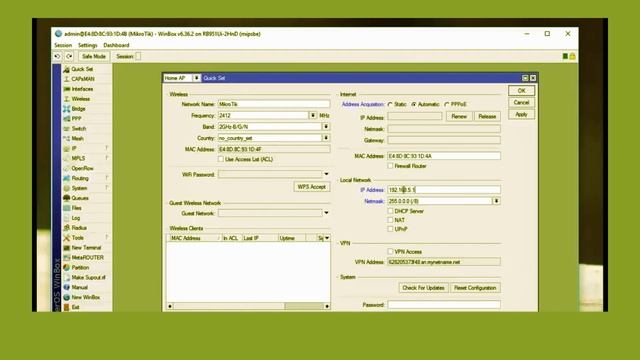Open Queues from the sidebar
640x360 pixels.
(x=80, y=198)
